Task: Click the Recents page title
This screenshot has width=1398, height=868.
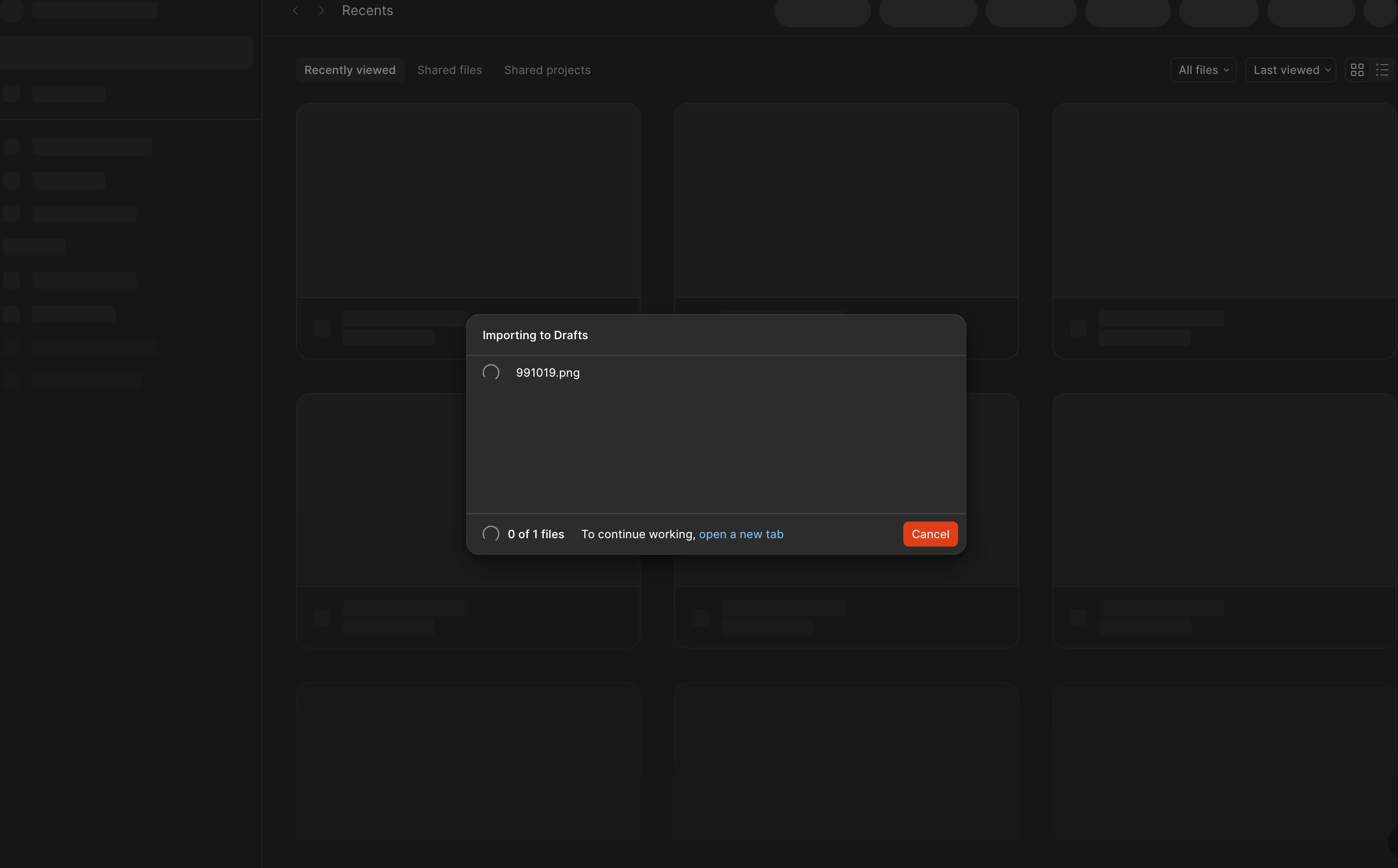Action: [x=367, y=10]
